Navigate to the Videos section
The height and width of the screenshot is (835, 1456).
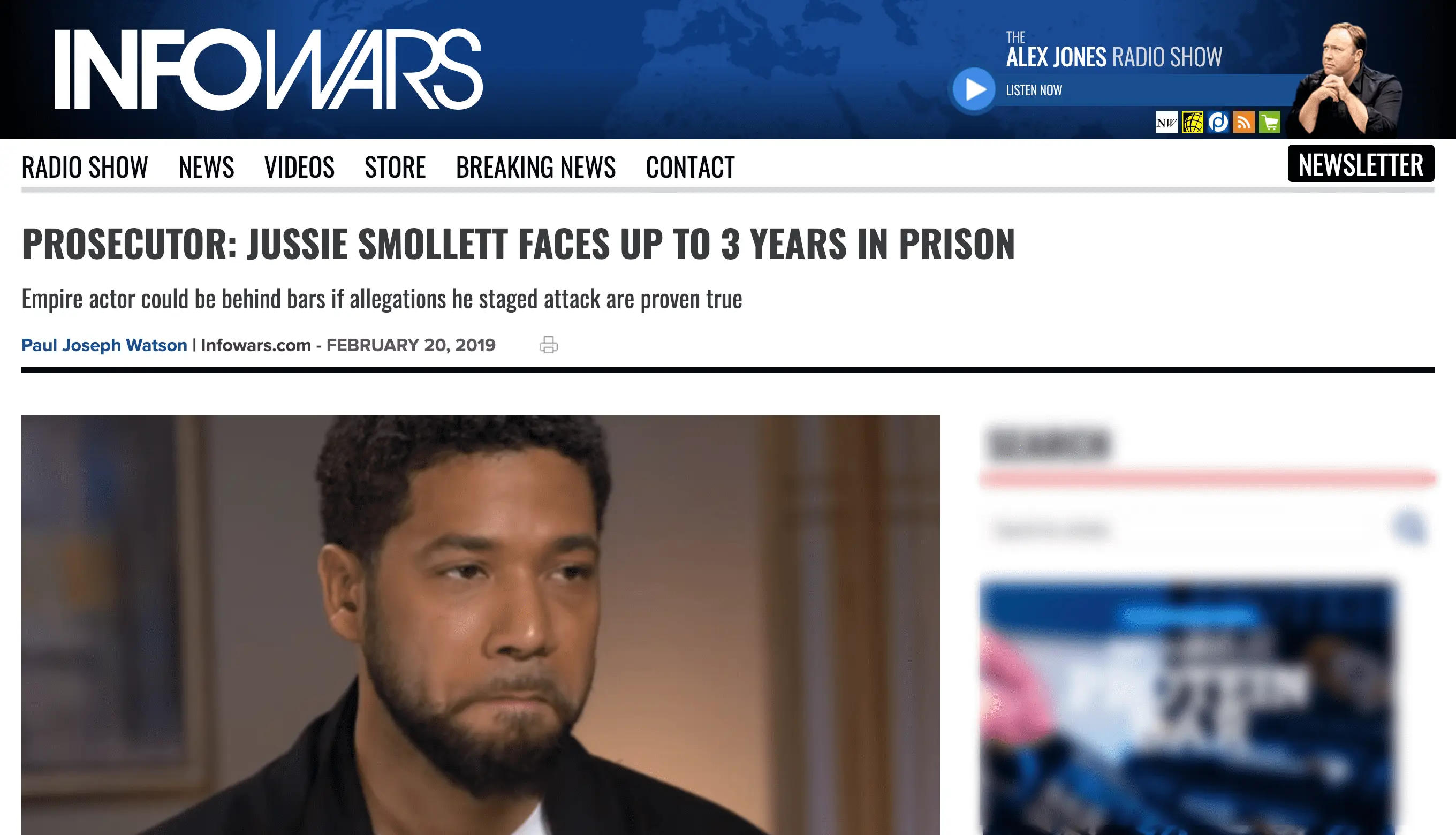pyautogui.click(x=299, y=167)
